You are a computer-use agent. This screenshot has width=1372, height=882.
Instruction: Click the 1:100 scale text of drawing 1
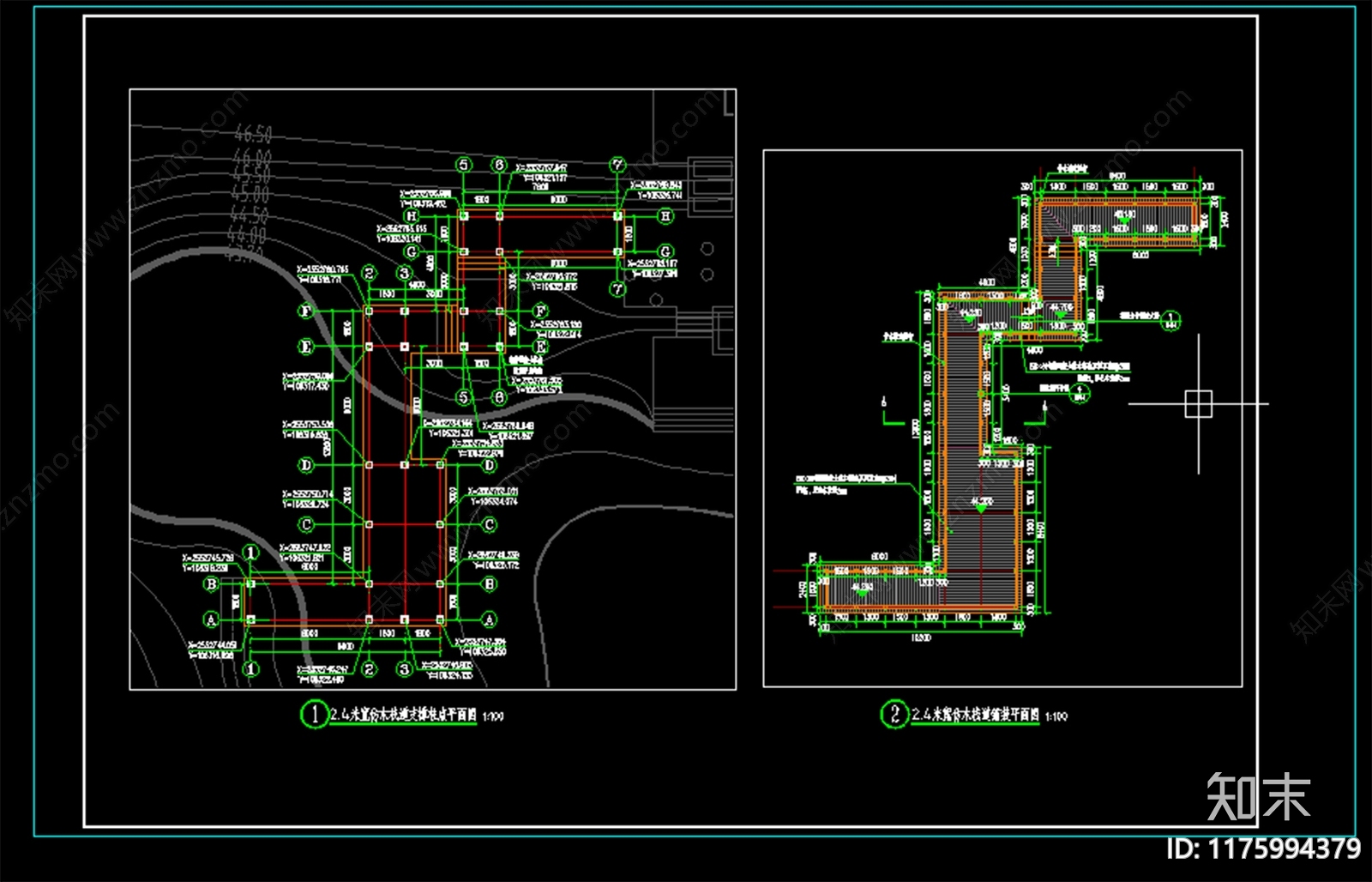point(493,717)
